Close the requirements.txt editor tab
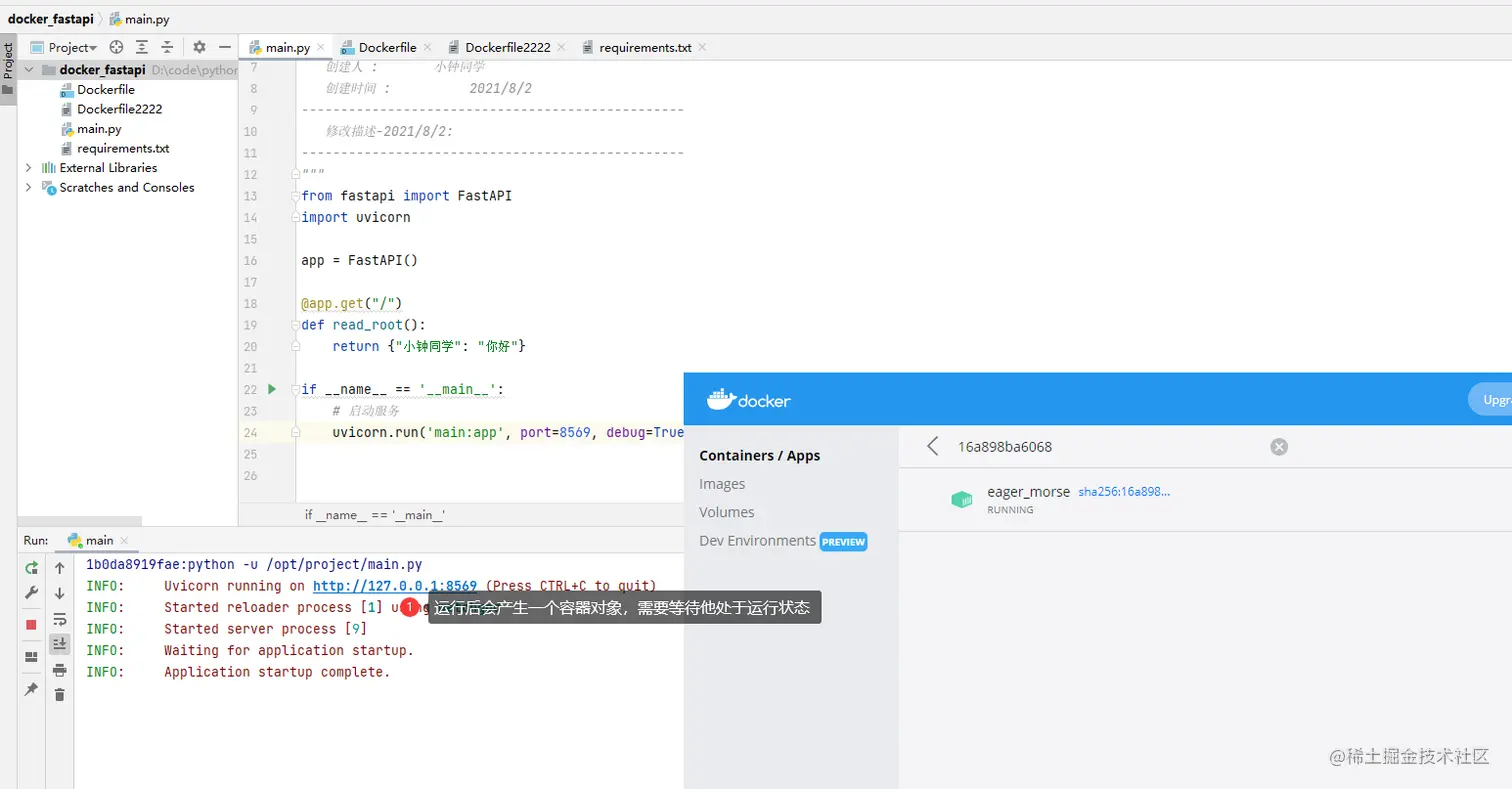Image resolution: width=1512 pixels, height=789 pixels. [x=702, y=47]
